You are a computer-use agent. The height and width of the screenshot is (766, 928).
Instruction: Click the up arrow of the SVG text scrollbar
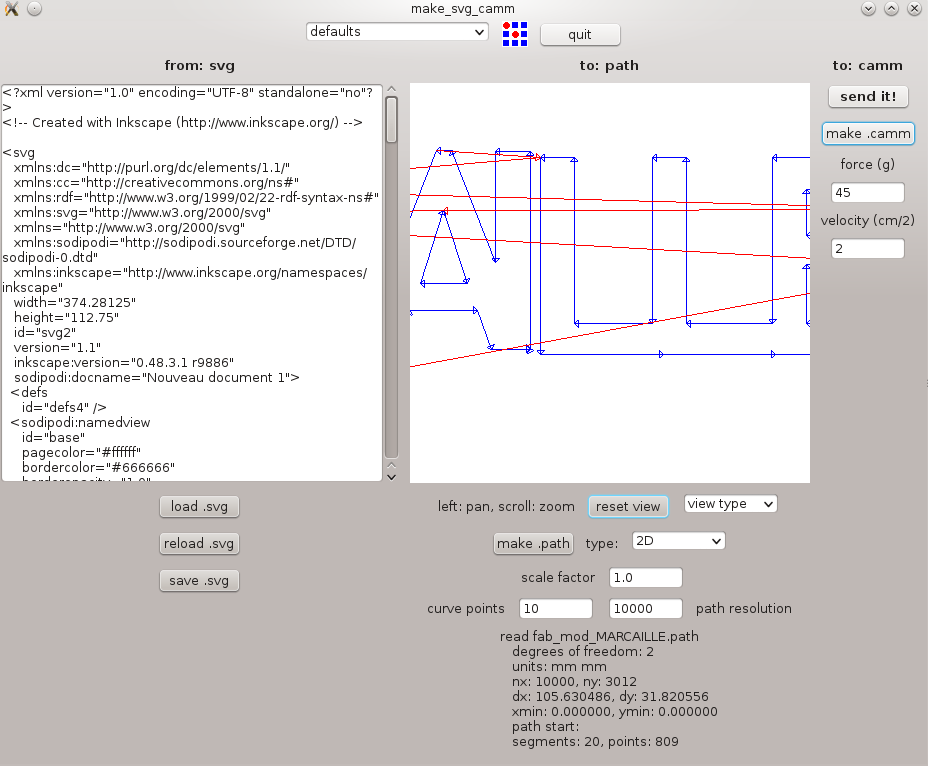pos(391,88)
